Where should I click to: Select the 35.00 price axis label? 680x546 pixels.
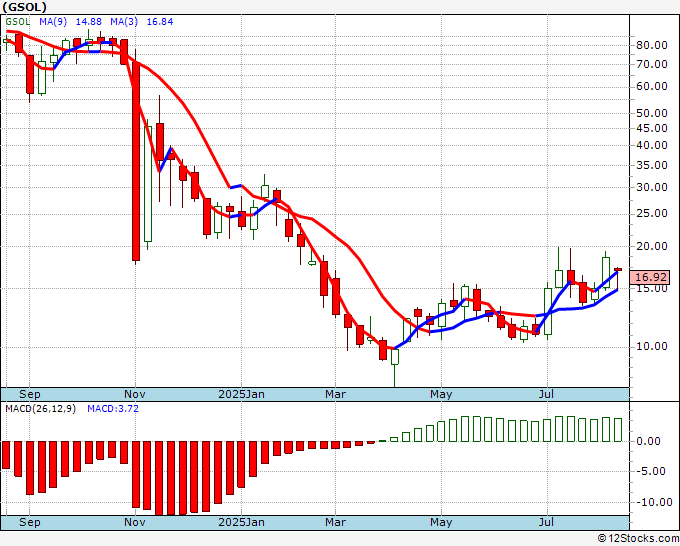coord(651,165)
